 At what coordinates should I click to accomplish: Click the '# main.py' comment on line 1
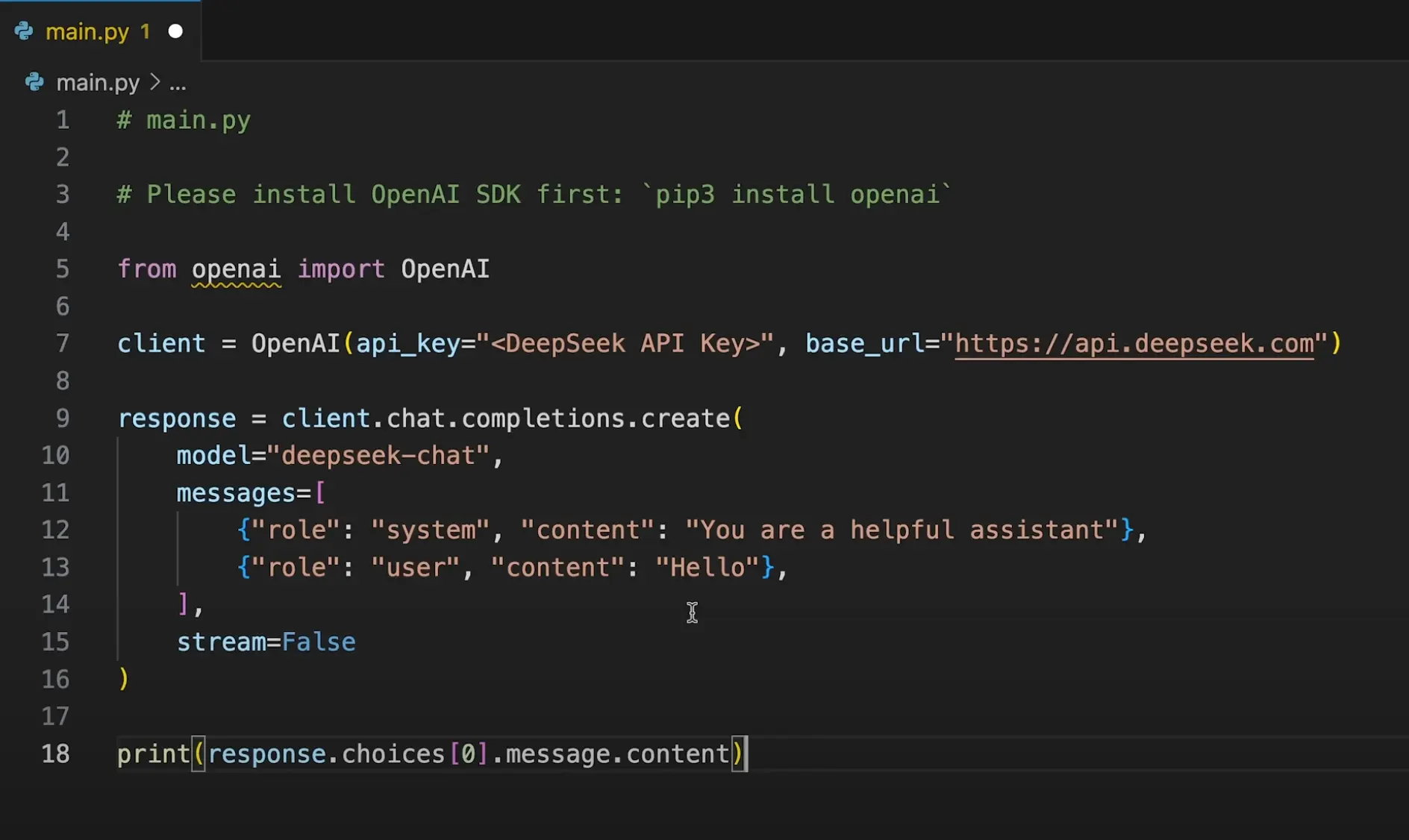pyautogui.click(x=184, y=120)
